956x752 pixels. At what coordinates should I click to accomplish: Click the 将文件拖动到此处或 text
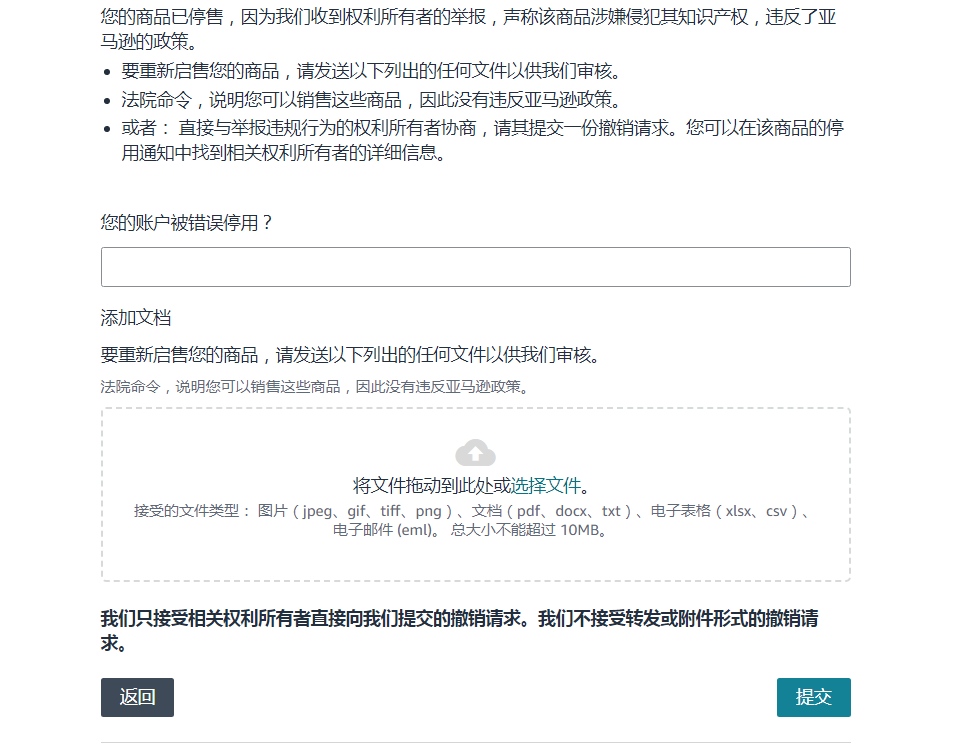[x=431, y=485]
